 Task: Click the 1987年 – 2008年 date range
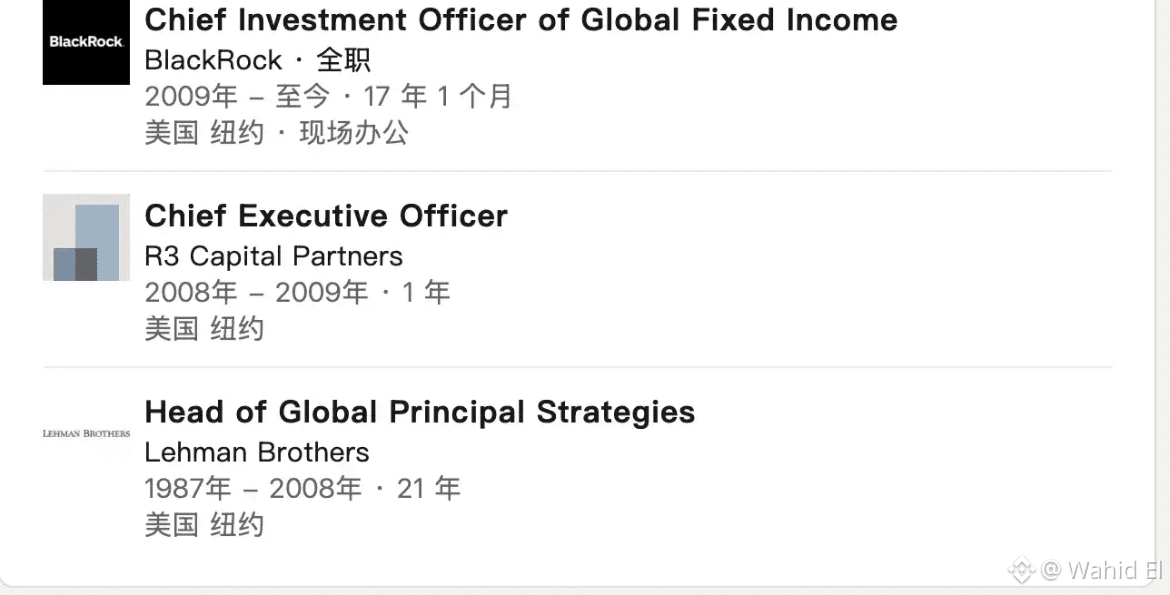253,489
